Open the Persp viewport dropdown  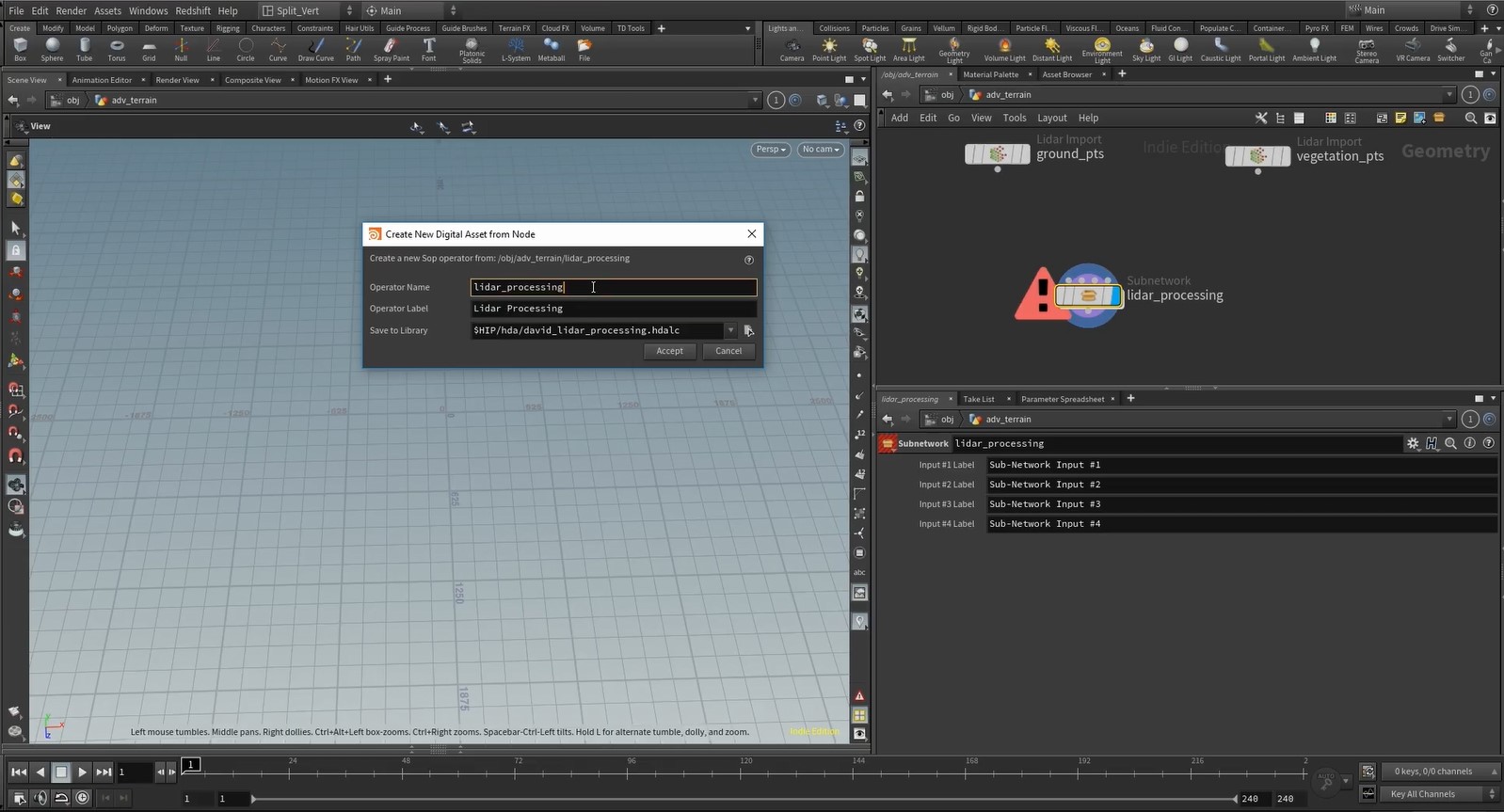pyautogui.click(x=770, y=150)
